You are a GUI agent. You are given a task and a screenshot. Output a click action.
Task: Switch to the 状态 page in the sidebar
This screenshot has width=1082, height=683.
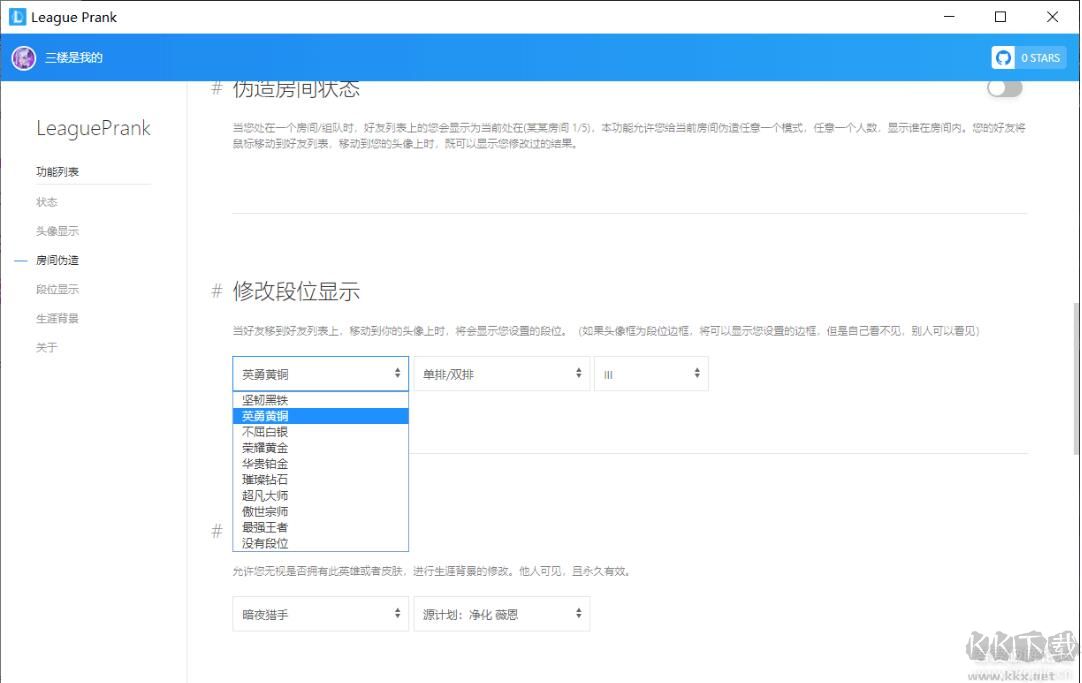point(46,201)
